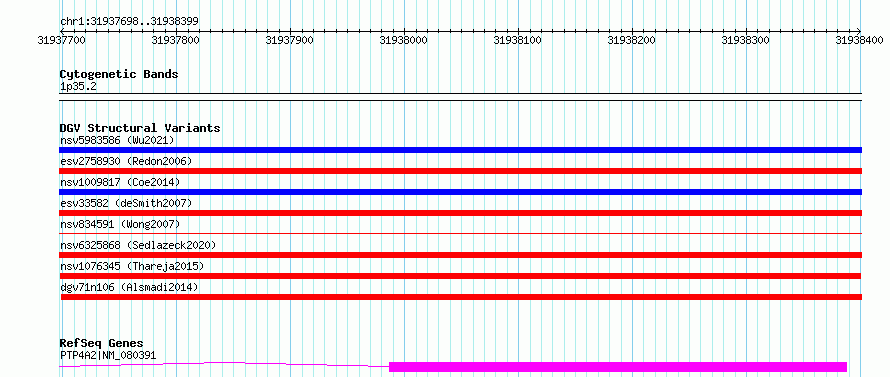Select variant label nsv1009817 (Coe2014)
890x377 pixels.
(120, 182)
